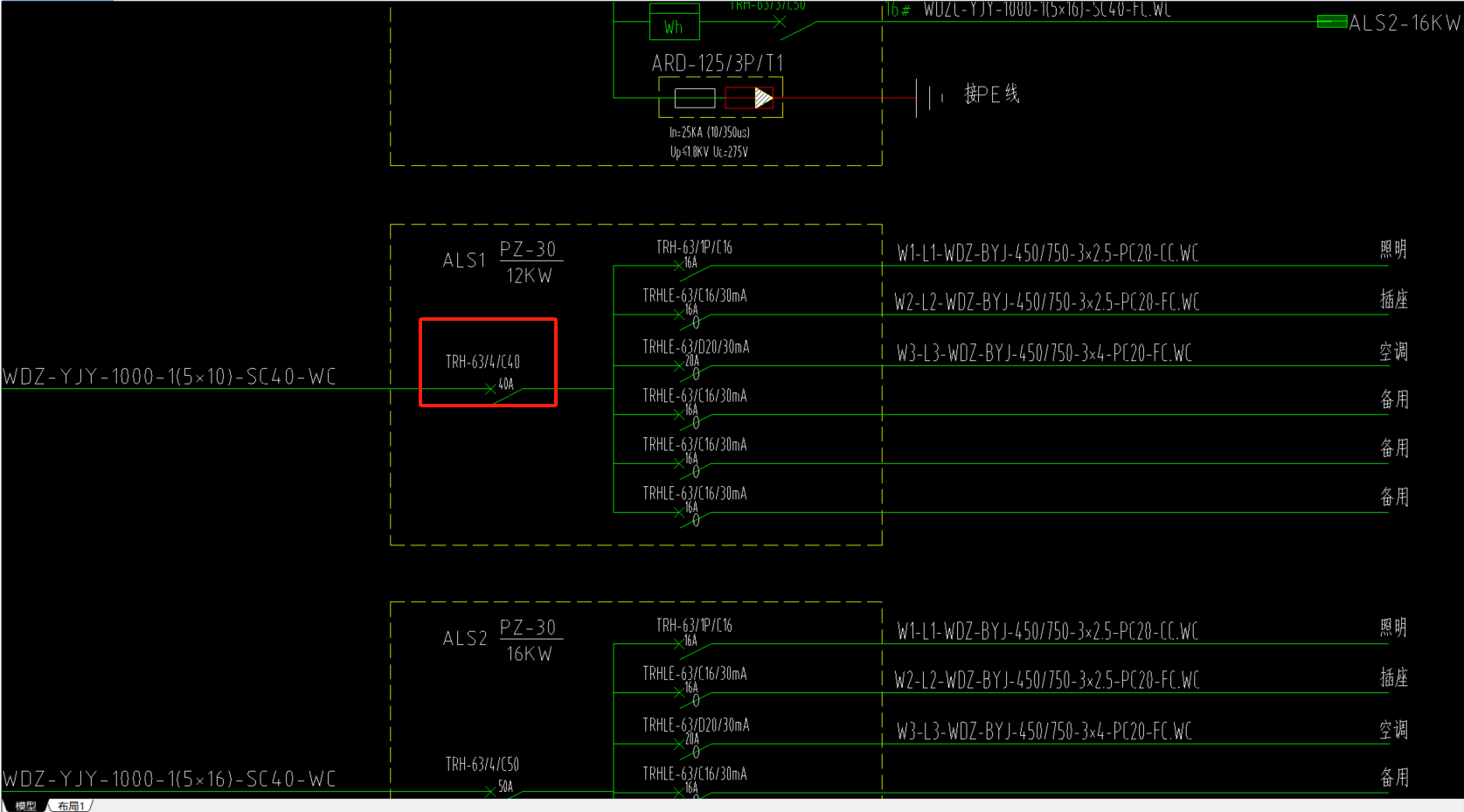Click the 接PE线 annotation

(x=992, y=94)
